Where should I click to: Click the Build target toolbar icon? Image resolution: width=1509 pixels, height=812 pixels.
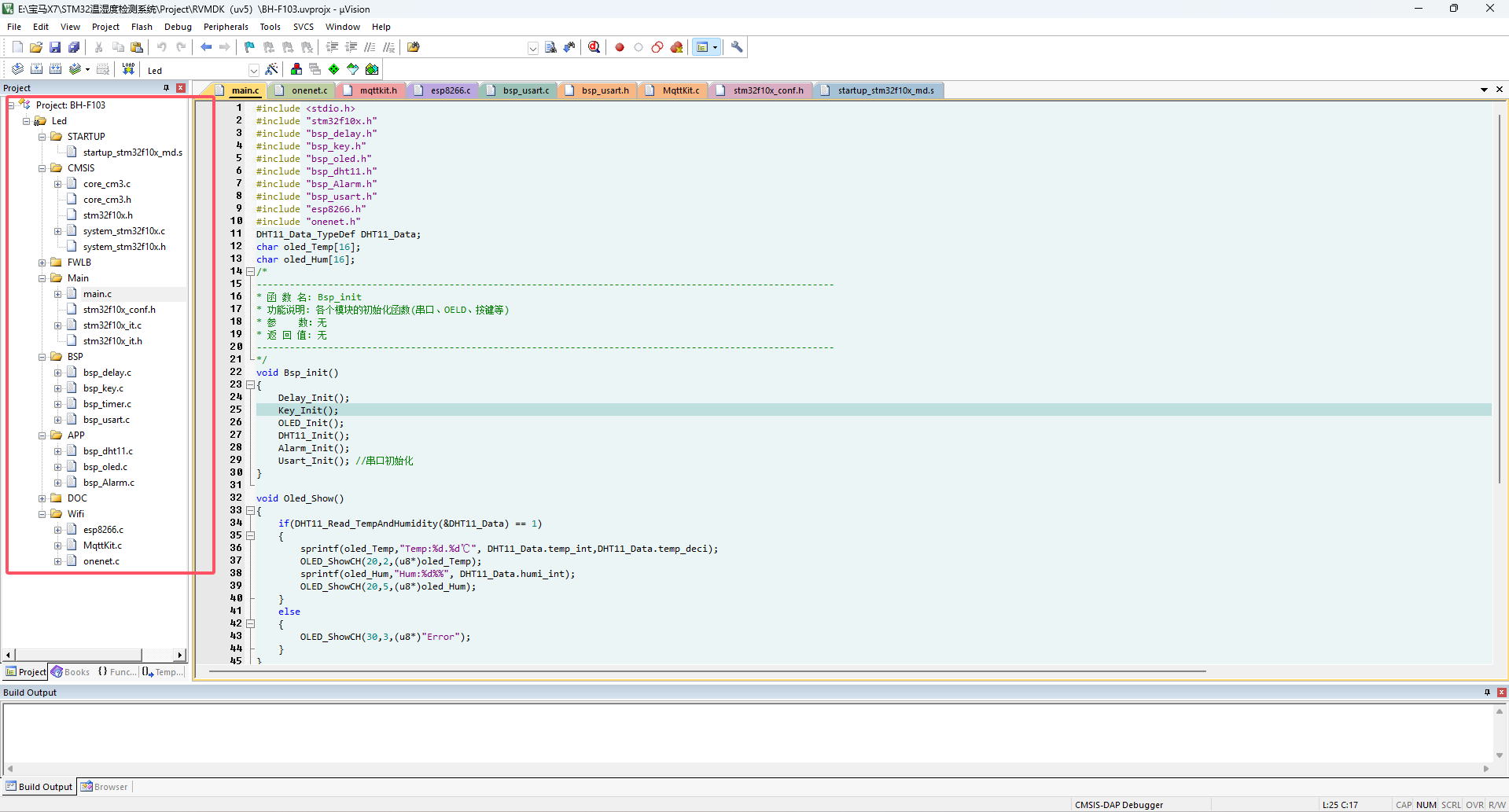pyautogui.click(x=36, y=69)
